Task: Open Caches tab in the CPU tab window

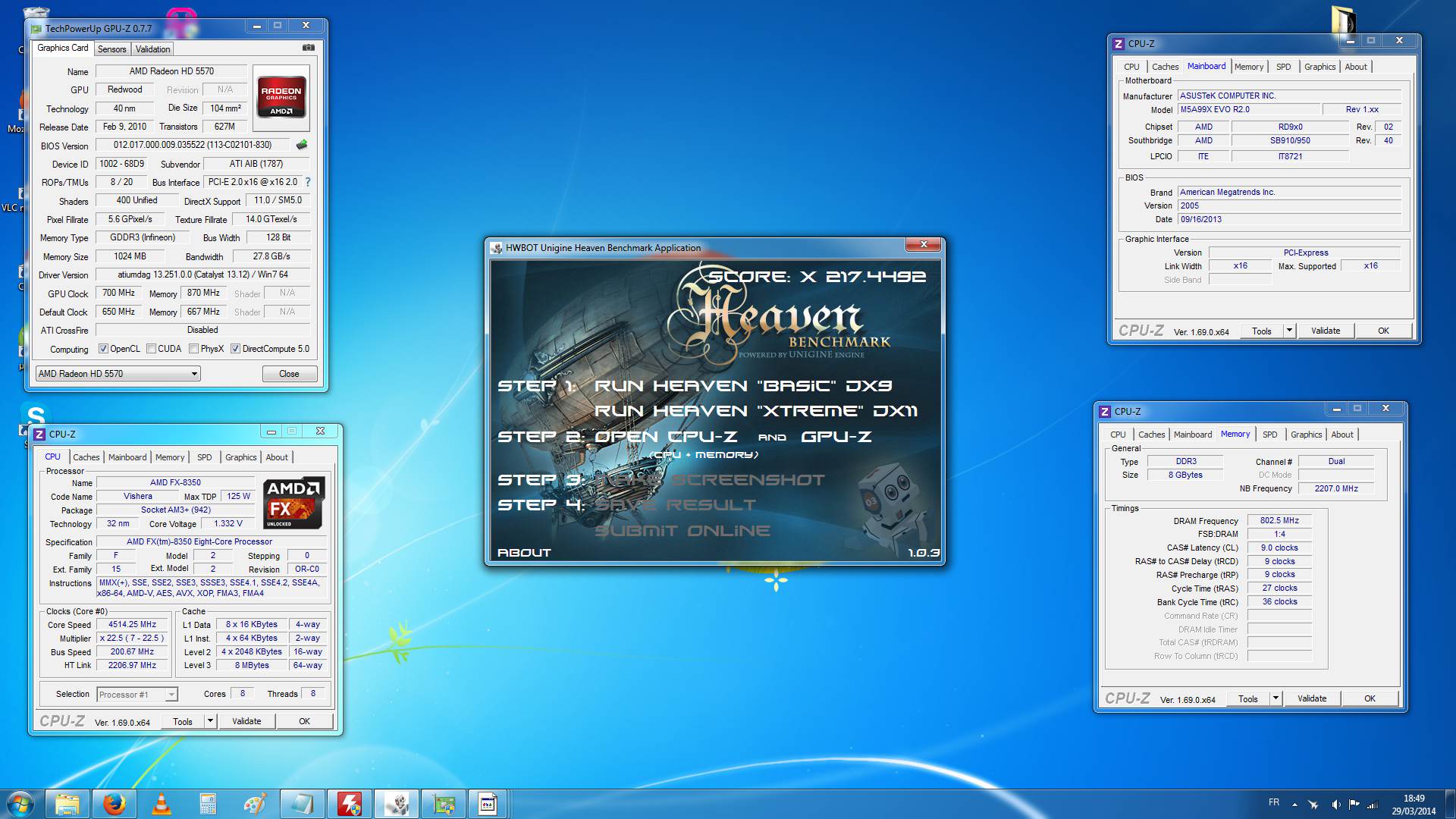Action: coord(86,457)
